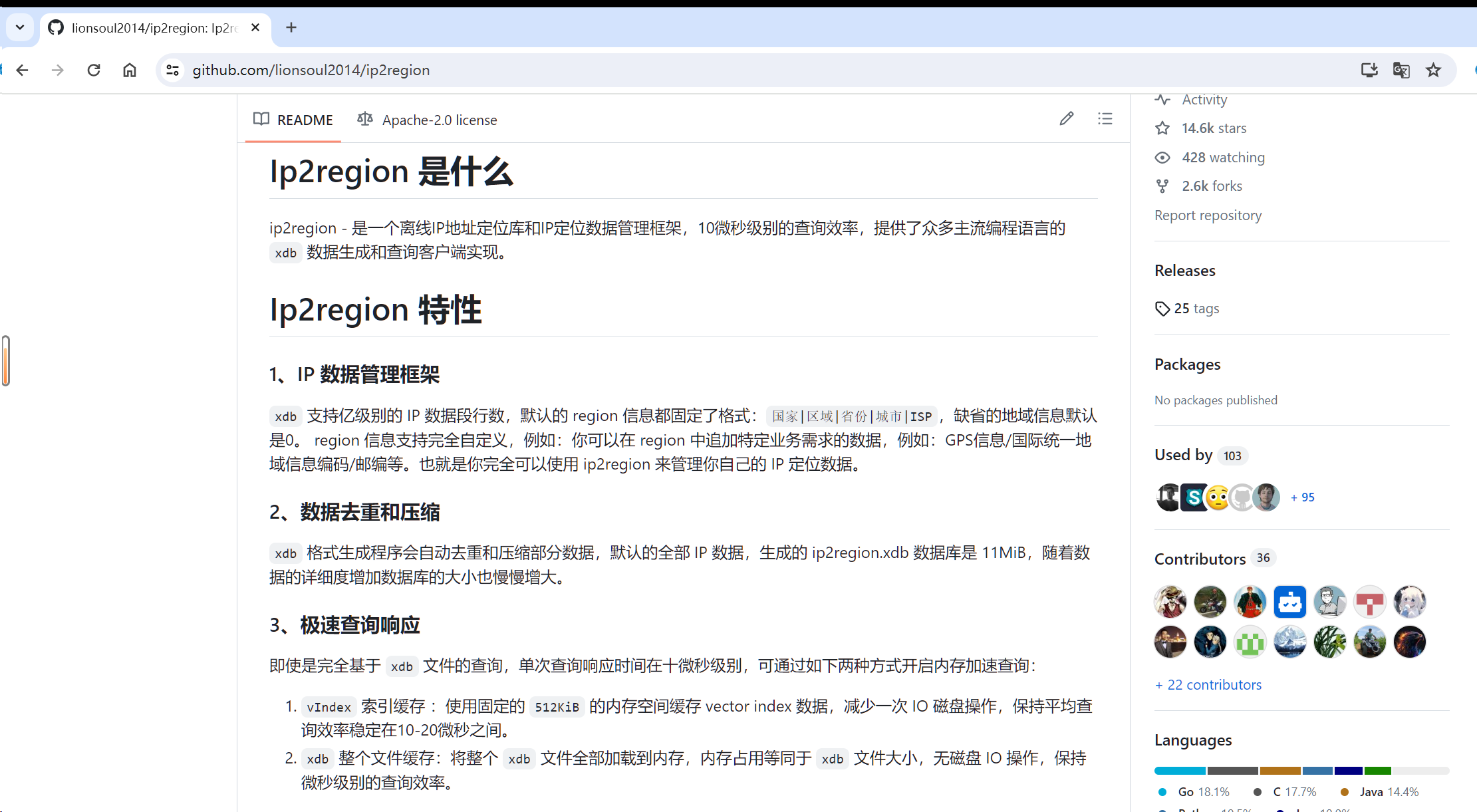
Task: Click the translate page icon
Action: pyautogui.click(x=1401, y=70)
